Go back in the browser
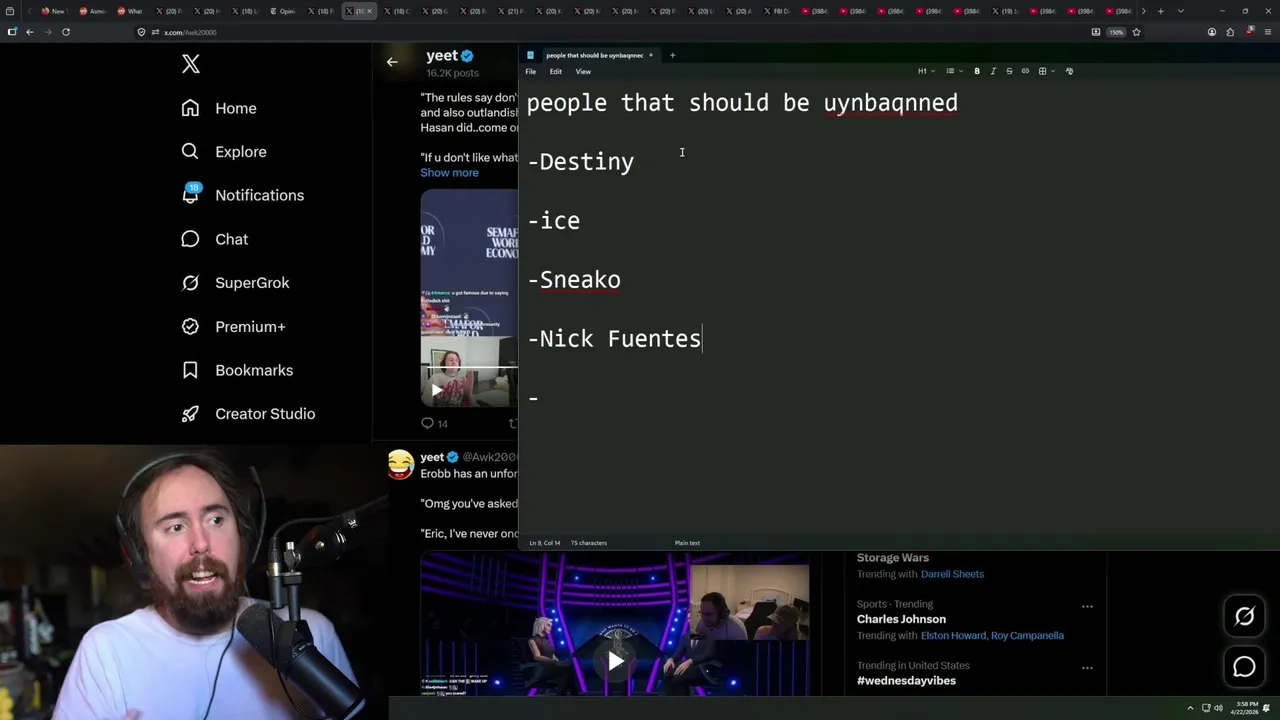Viewport: 1280px width, 720px height. (30, 32)
